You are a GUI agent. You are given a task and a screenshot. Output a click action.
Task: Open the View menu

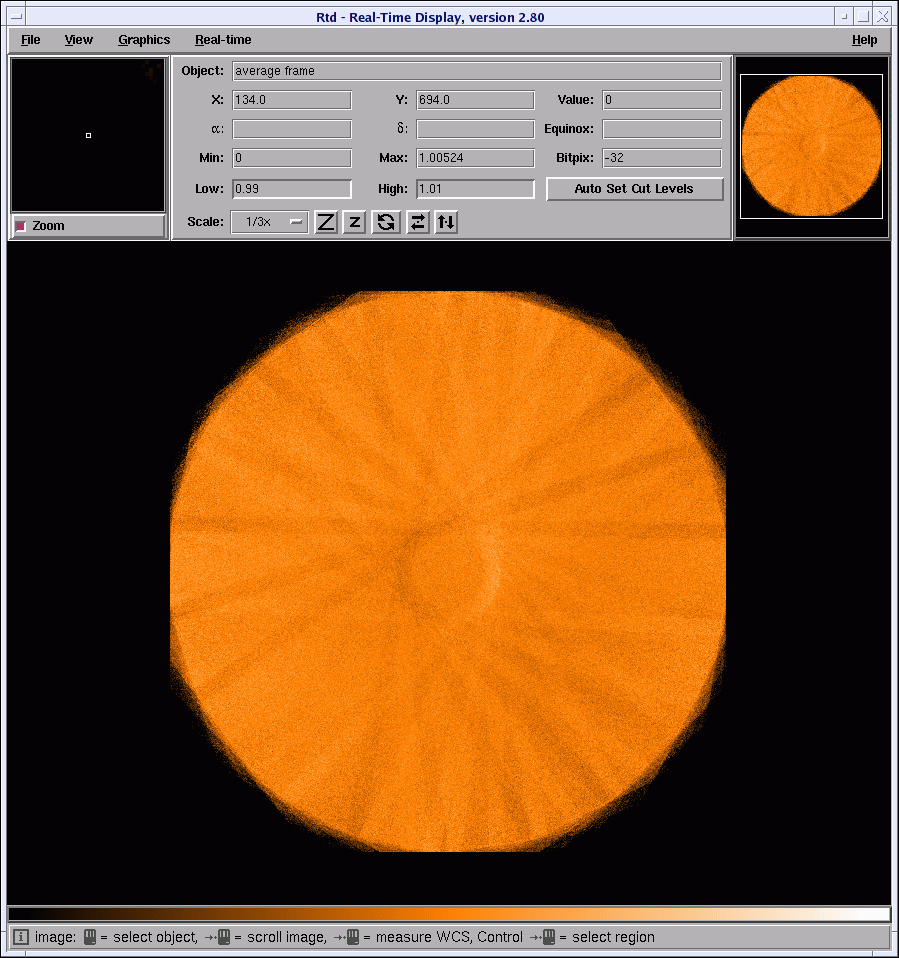pyautogui.click(x=79, y=40)
